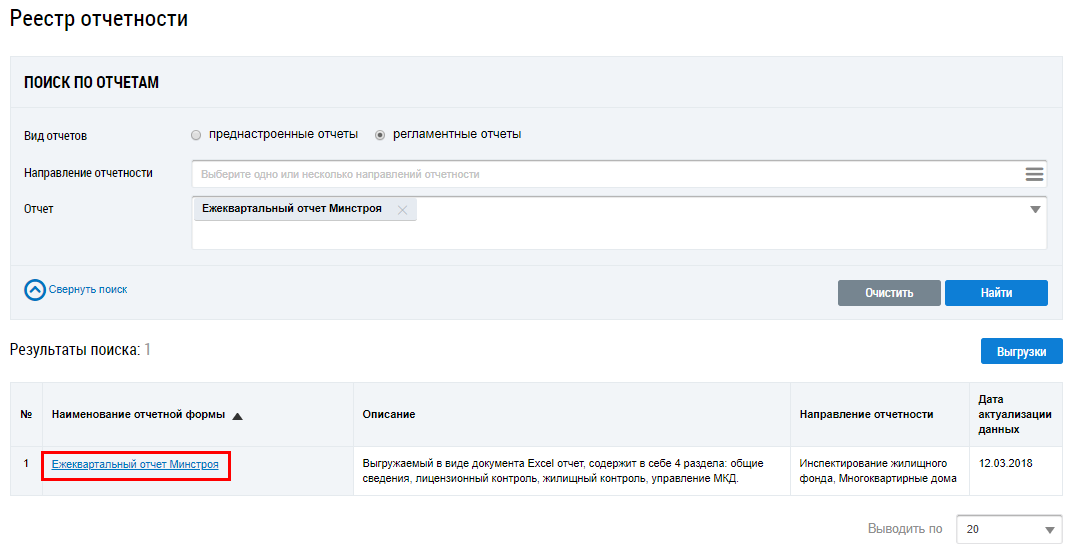This screenshot has height=553, width=1081.
Task: Click the Направление отчетности column header
Action: tap(866, 414)
